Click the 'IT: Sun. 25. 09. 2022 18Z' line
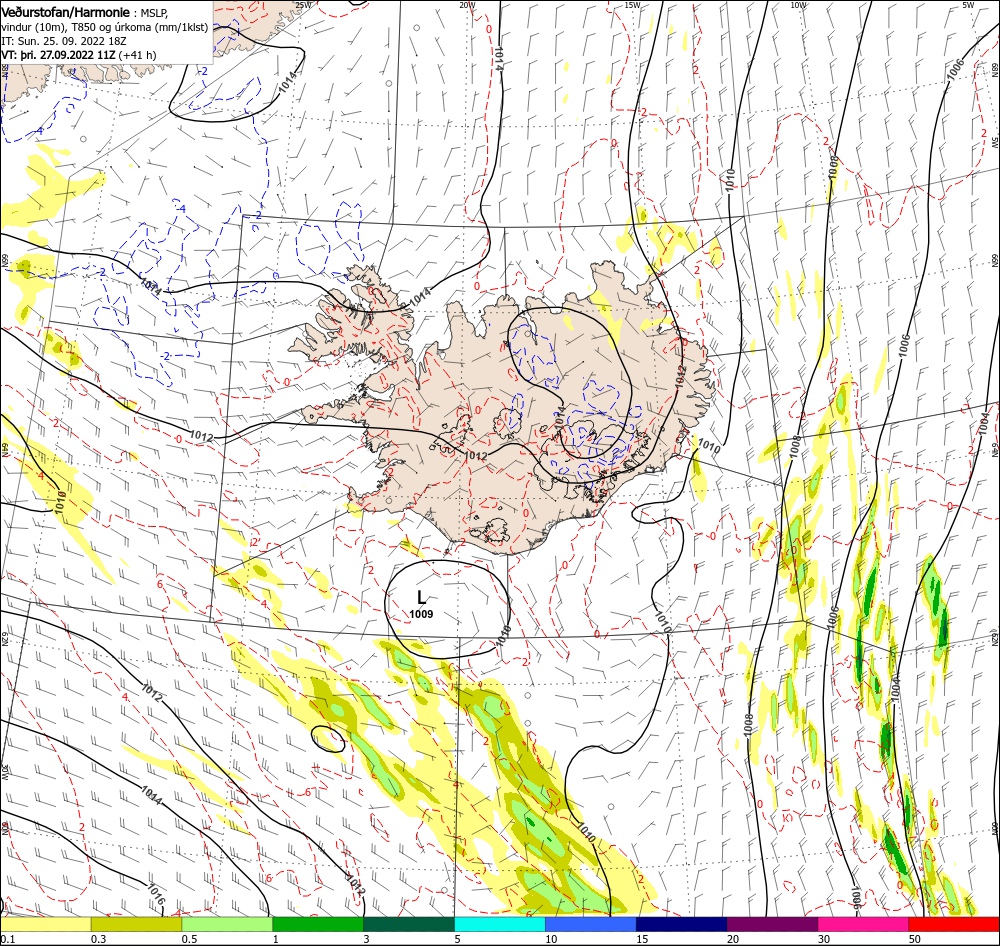Viewport: 1000px width, 946px height. point(64,41)
